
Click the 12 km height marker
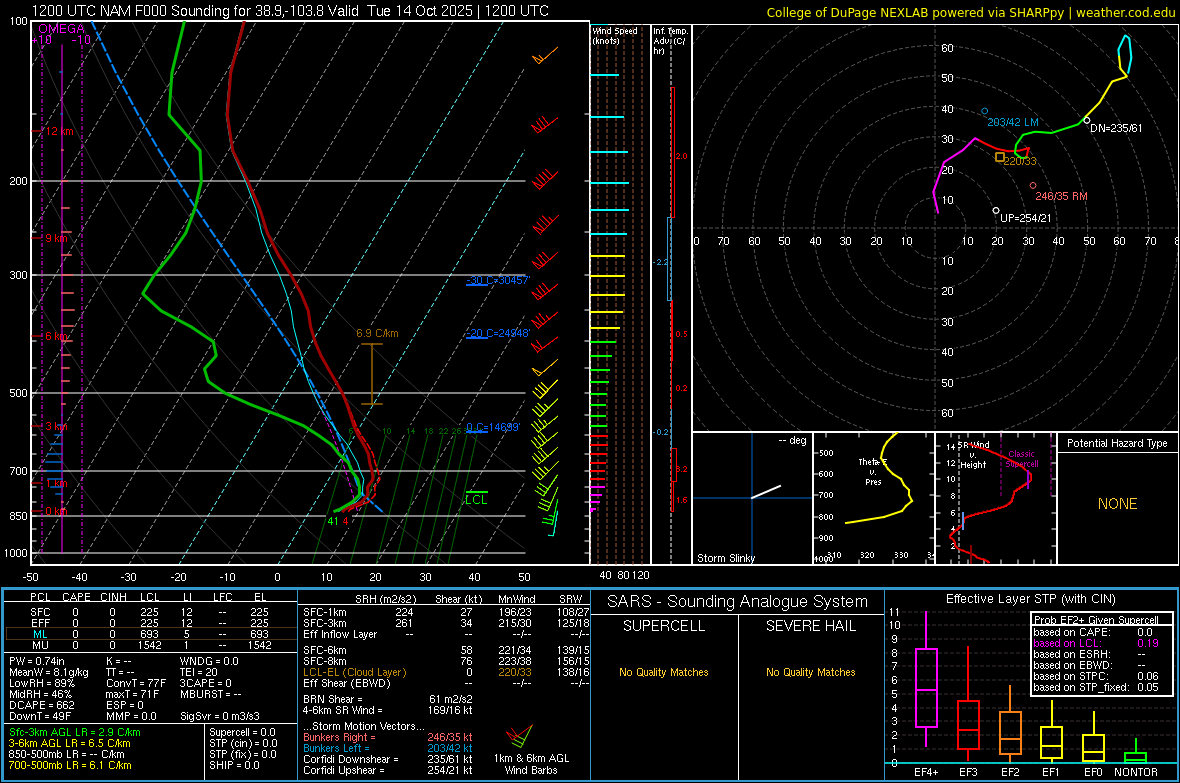59,131
